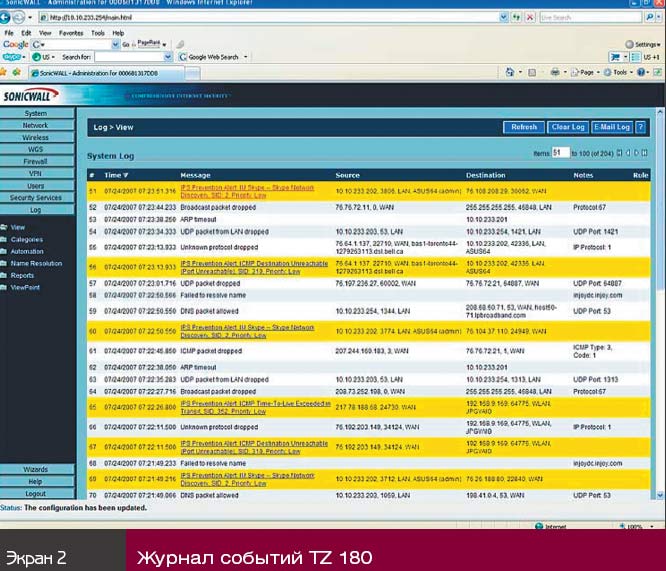The height and width of the screenshot is (571, 666).
Task: Open the Categories folder in sidebar
Action: 27,240
